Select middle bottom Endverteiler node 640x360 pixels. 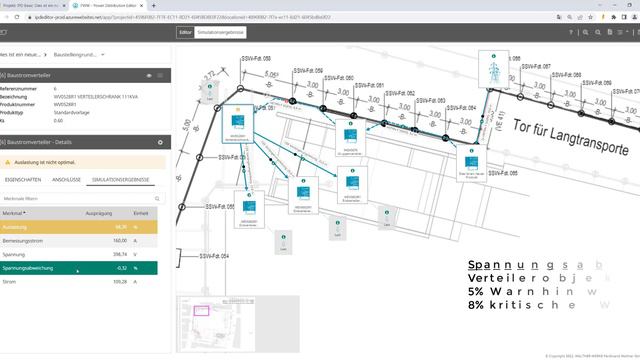tap(303, 195)
